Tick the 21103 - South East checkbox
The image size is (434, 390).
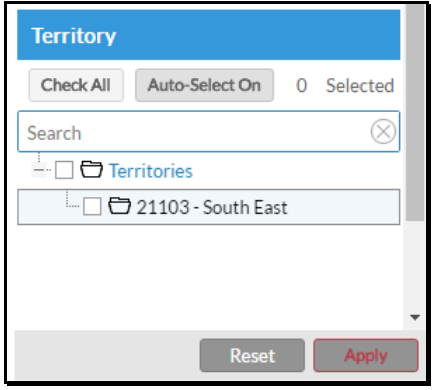[92, 206]
